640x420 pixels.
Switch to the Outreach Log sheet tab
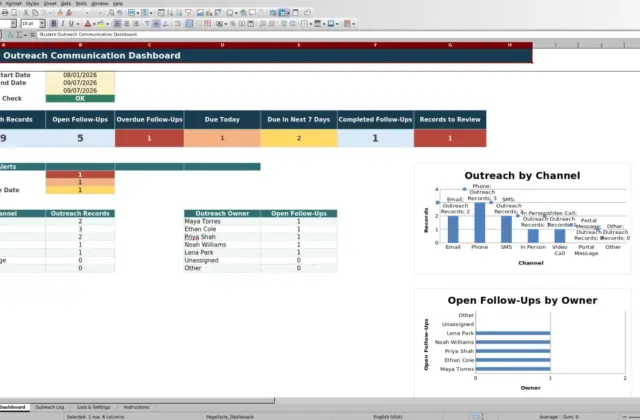coord(49,407)
